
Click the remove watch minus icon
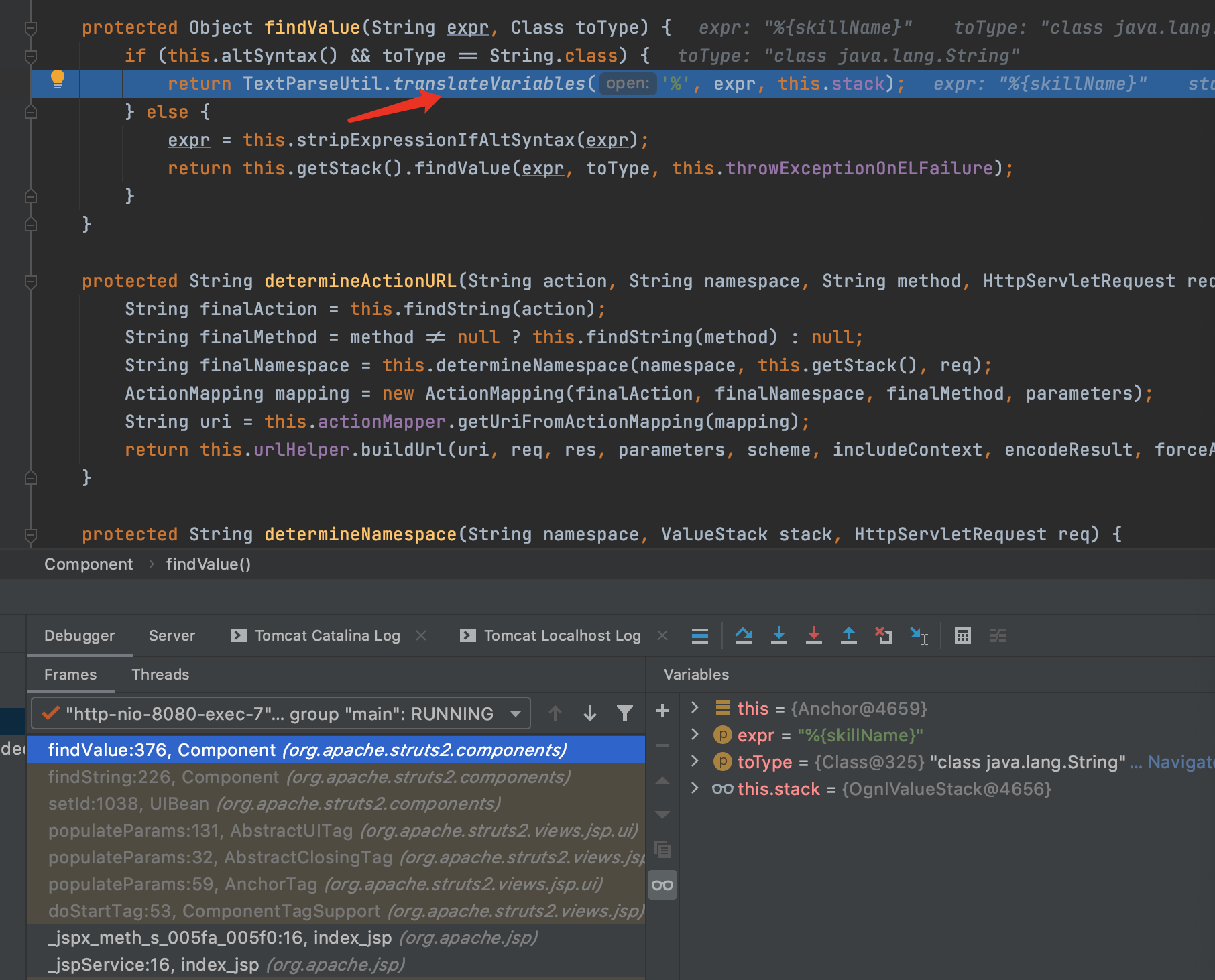[662, 745]
